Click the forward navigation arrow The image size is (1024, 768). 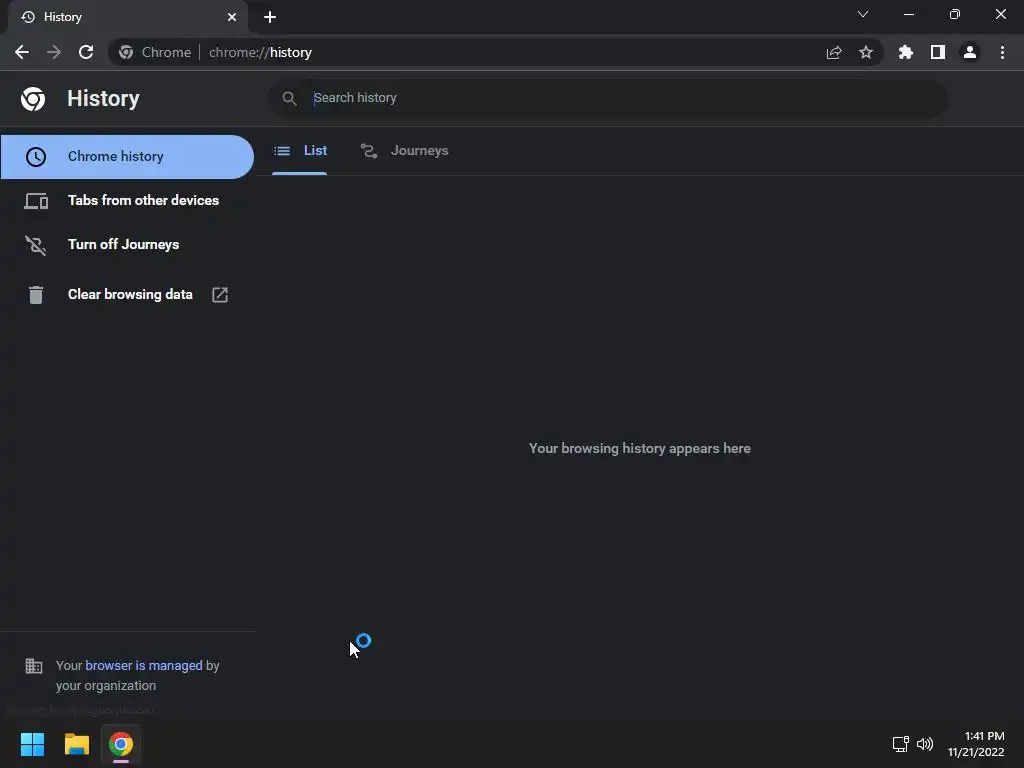(54, 52)
